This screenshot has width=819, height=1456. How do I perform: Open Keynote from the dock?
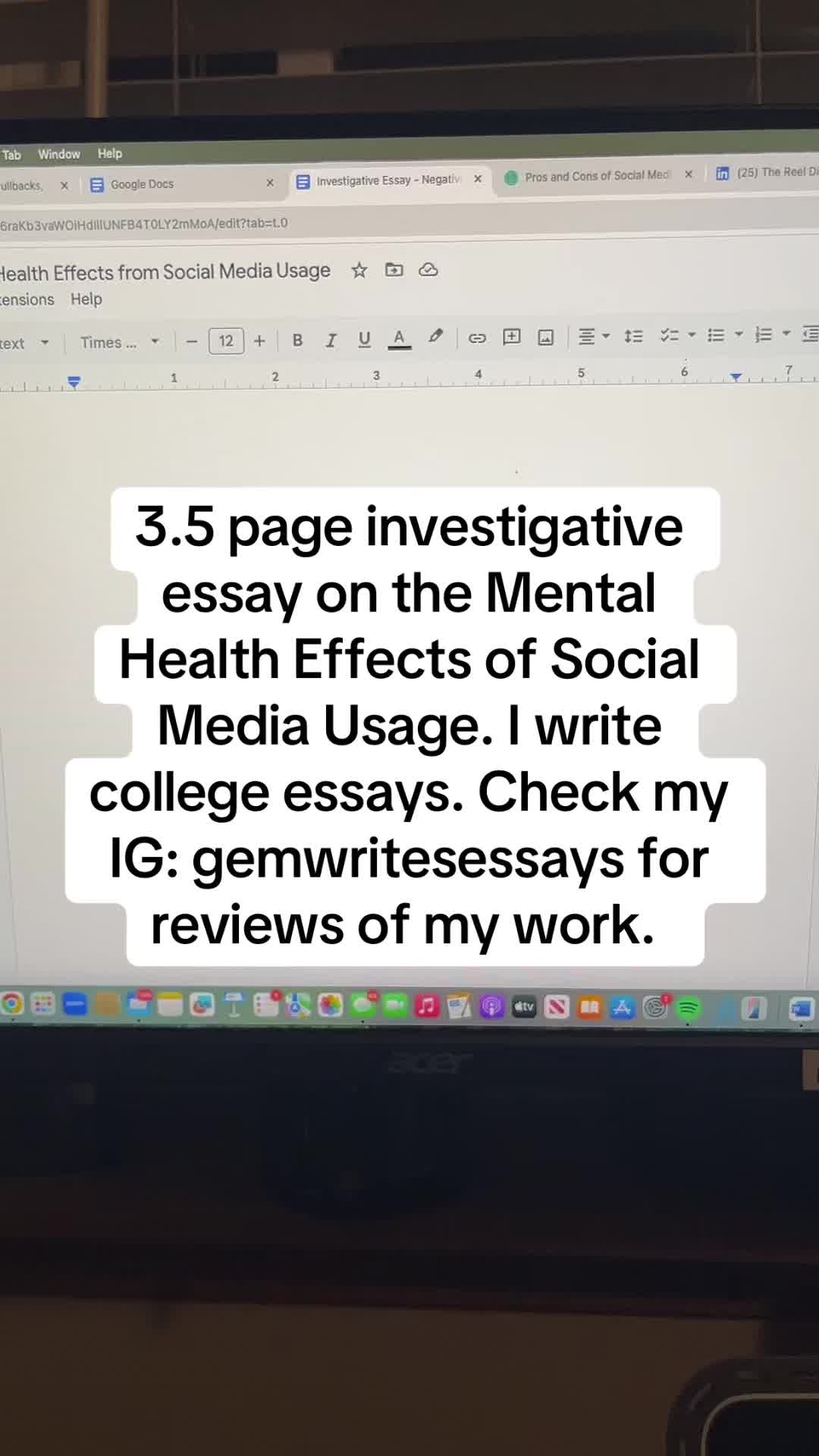[234, 1006]
